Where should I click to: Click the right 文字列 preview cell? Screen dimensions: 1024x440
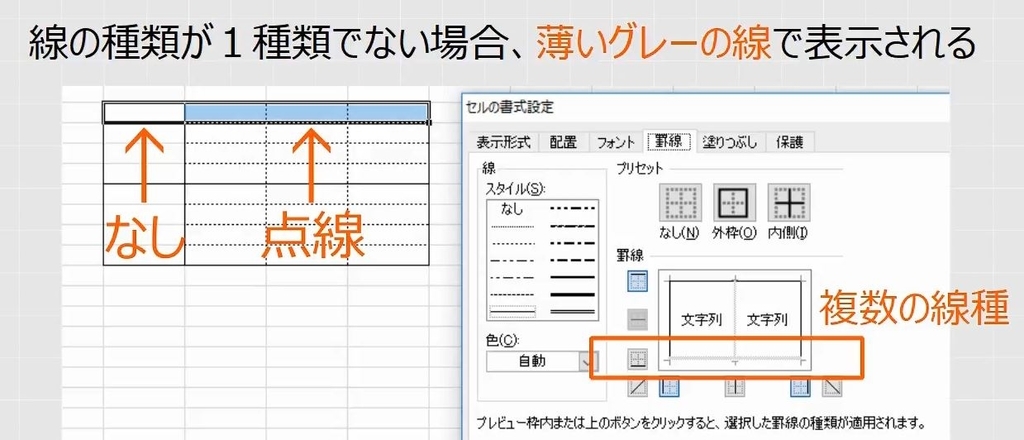[767, 321]
